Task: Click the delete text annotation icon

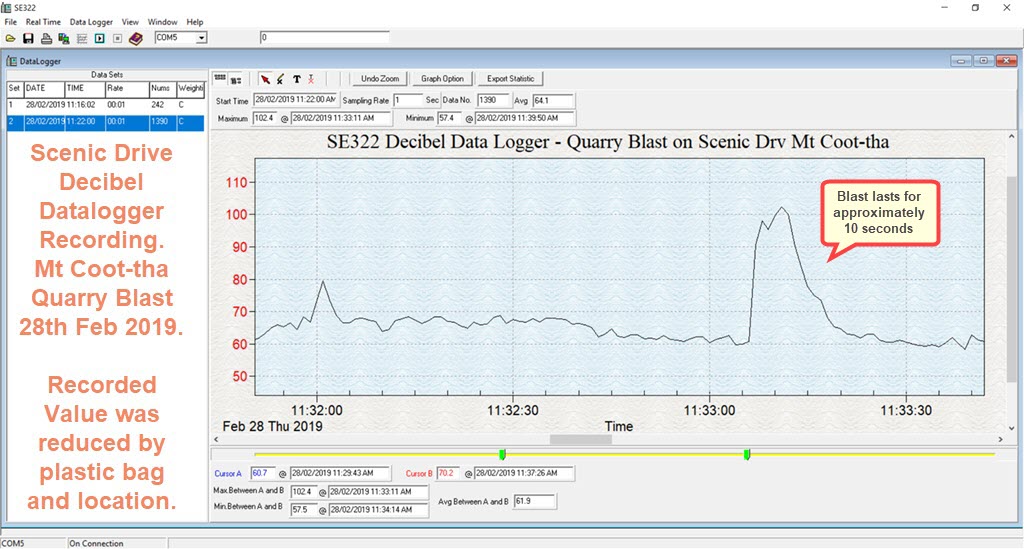Action: point(312,79)
